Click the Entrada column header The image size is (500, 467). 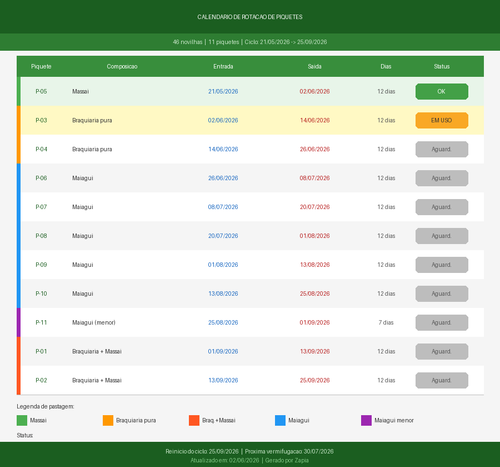point(223,66)
